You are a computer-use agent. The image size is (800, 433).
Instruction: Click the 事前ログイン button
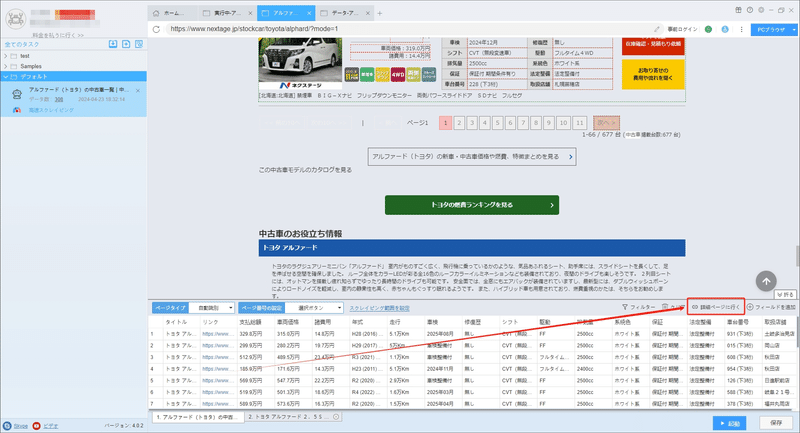pyautogui.click(x=682, y=30)
